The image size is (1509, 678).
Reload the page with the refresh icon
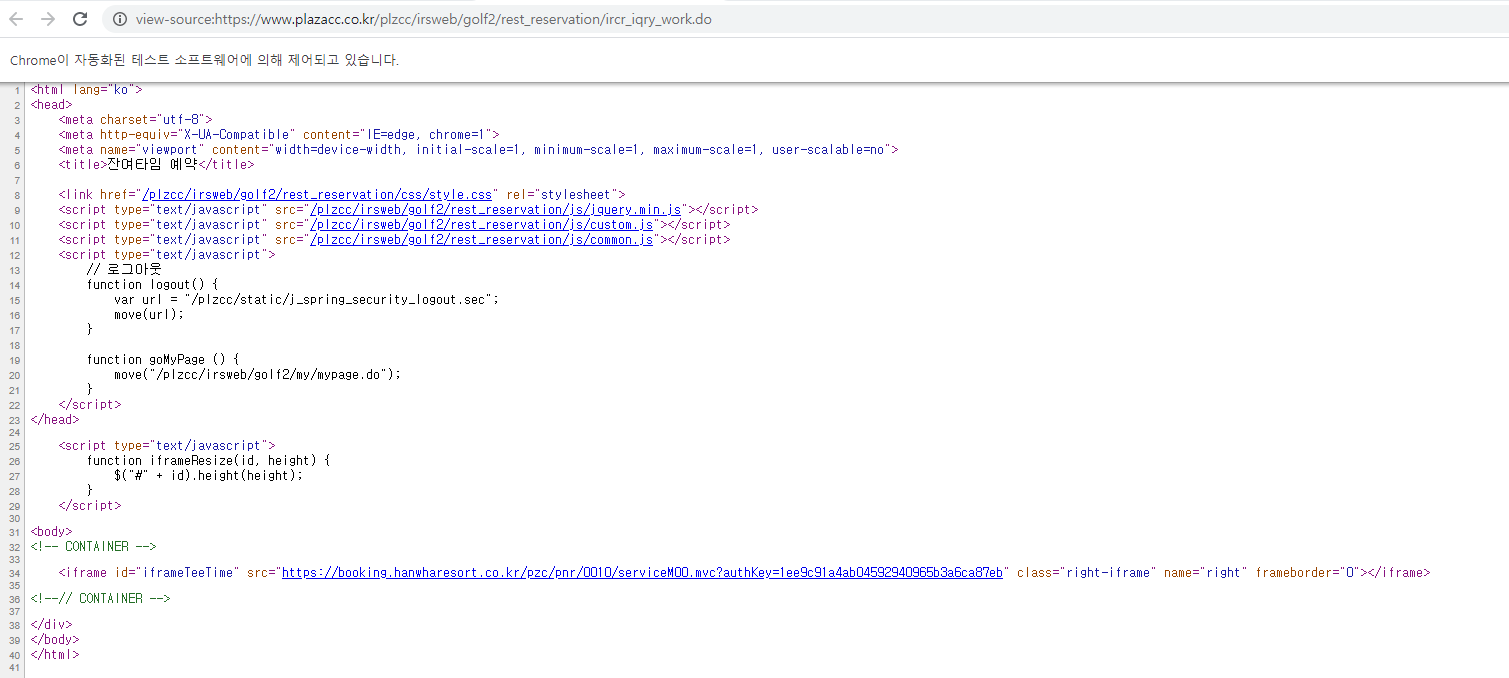tap(80, 19)
